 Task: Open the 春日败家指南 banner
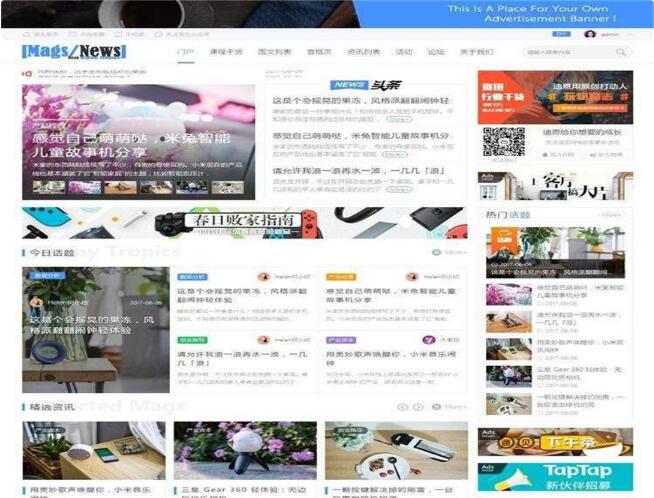click(244, 222)
